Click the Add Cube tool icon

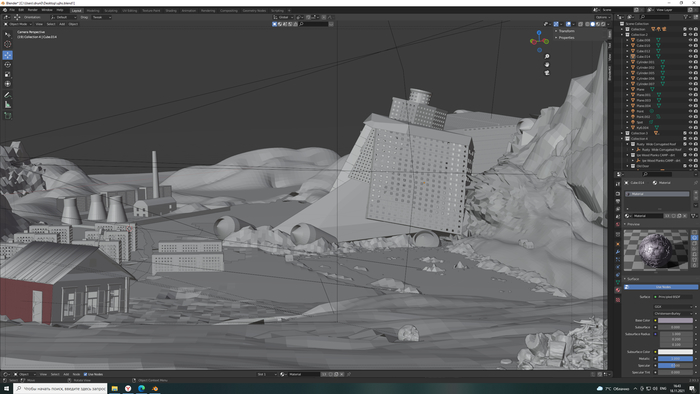click(x=8, y=116)
